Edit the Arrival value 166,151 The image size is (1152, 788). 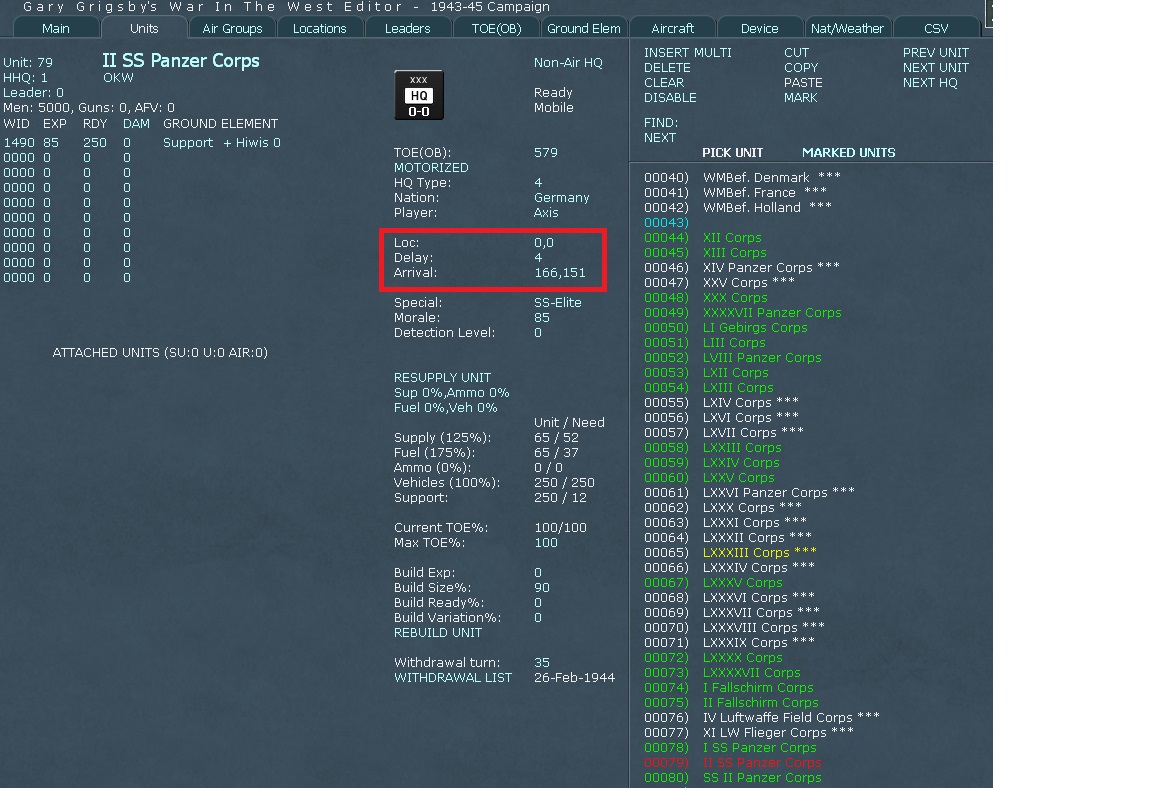click(560, 273)
